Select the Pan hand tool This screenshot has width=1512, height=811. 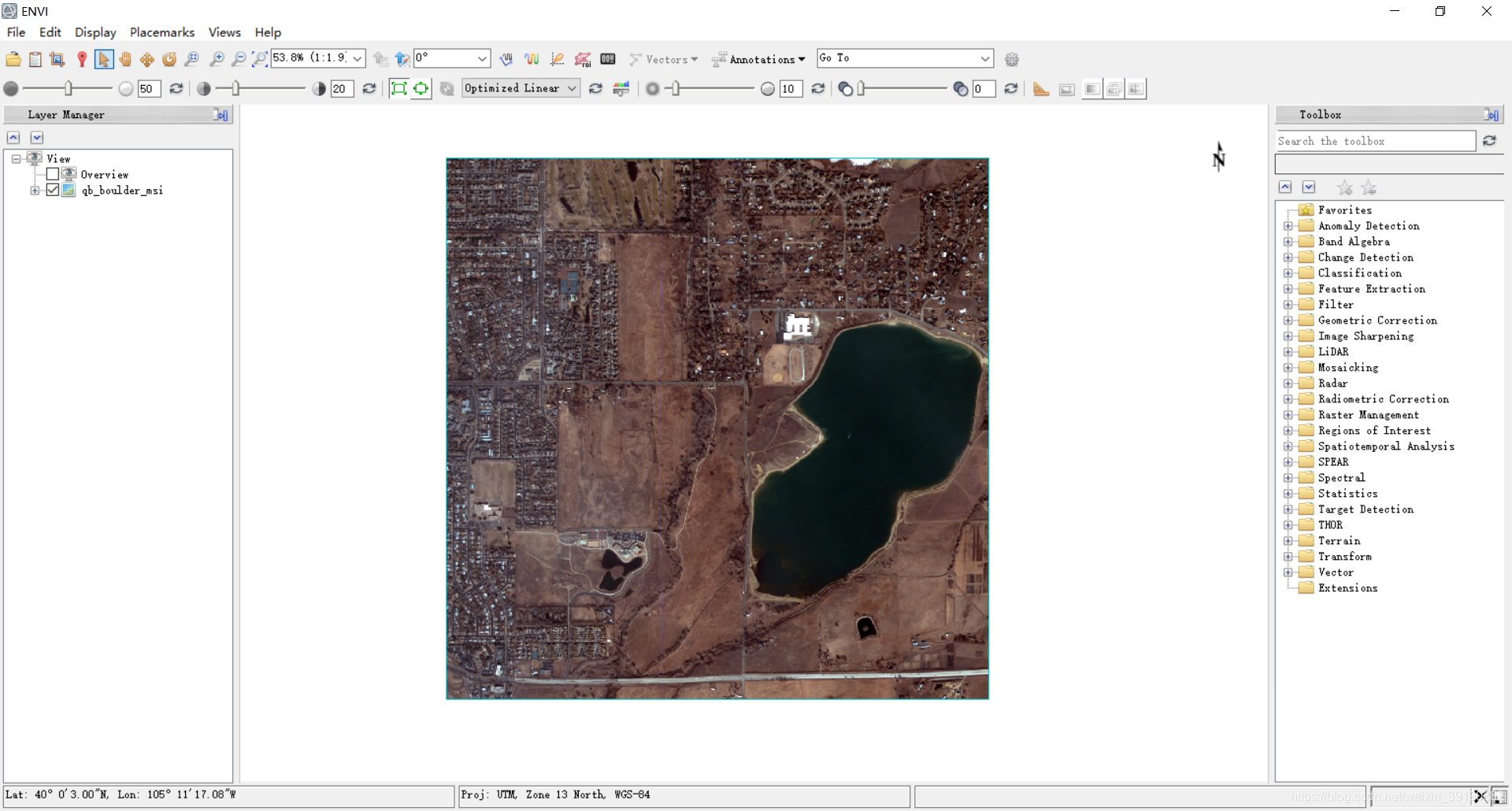125,59
